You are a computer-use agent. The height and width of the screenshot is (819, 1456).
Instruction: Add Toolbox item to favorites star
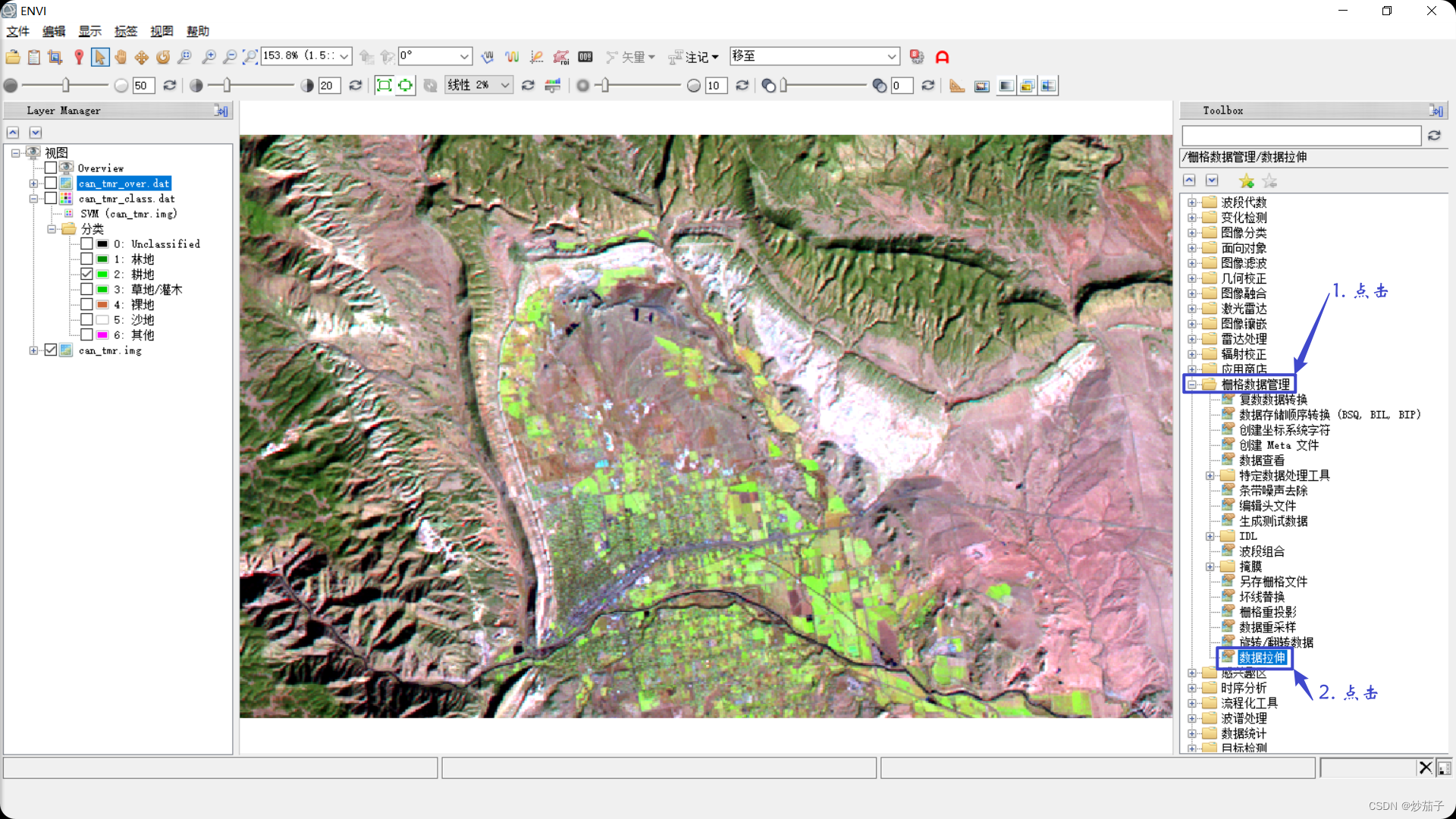1246,181
